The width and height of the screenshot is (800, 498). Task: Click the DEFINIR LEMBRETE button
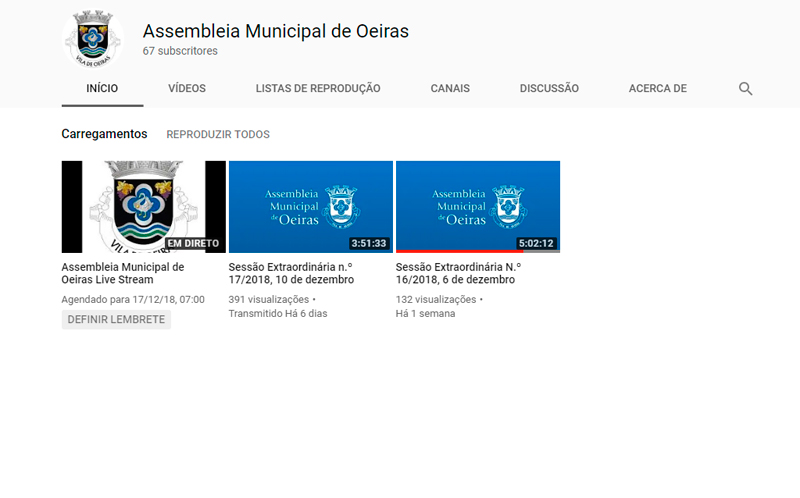point(116,319)
